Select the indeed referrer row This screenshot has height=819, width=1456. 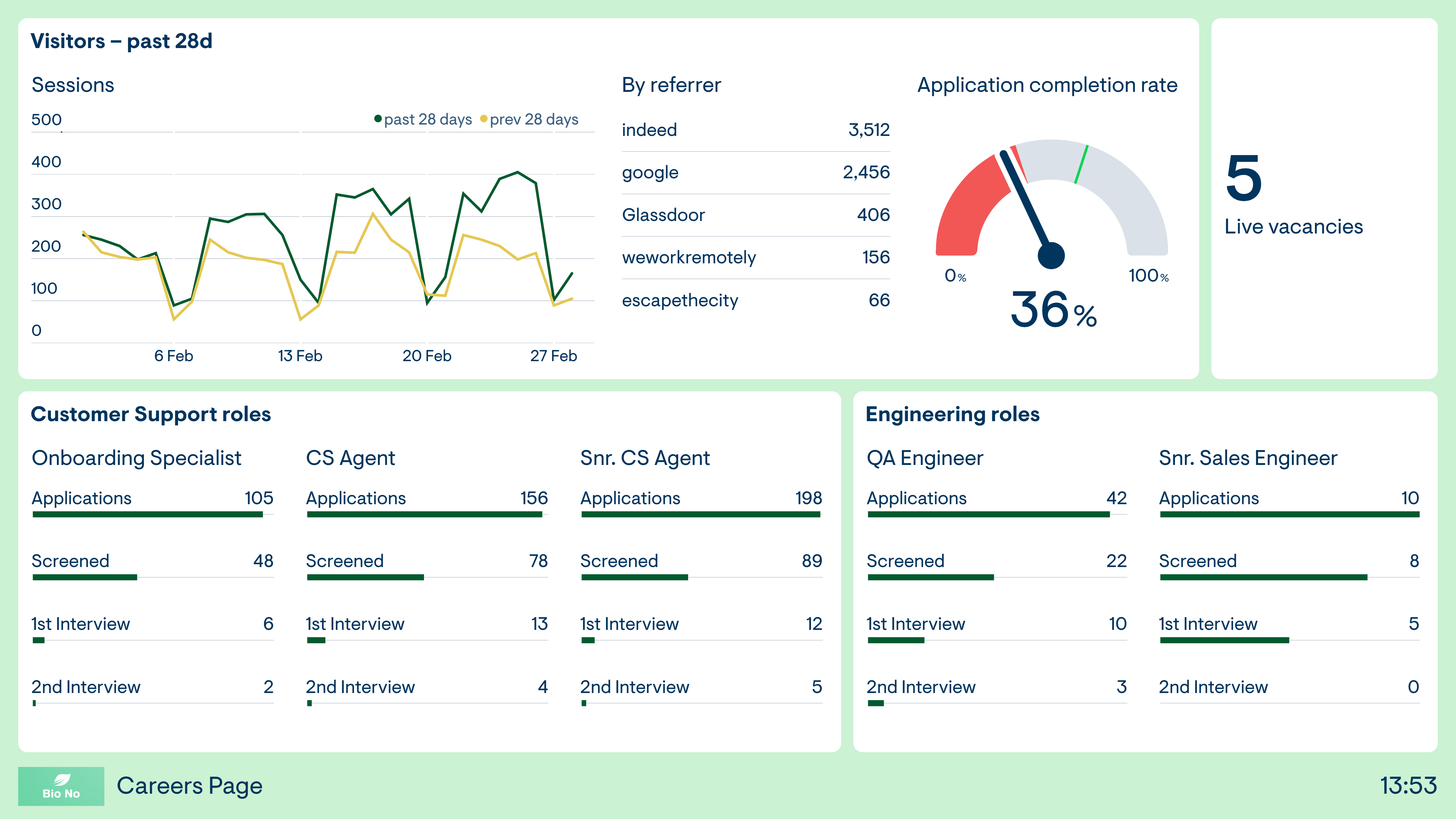coord(756,130)
